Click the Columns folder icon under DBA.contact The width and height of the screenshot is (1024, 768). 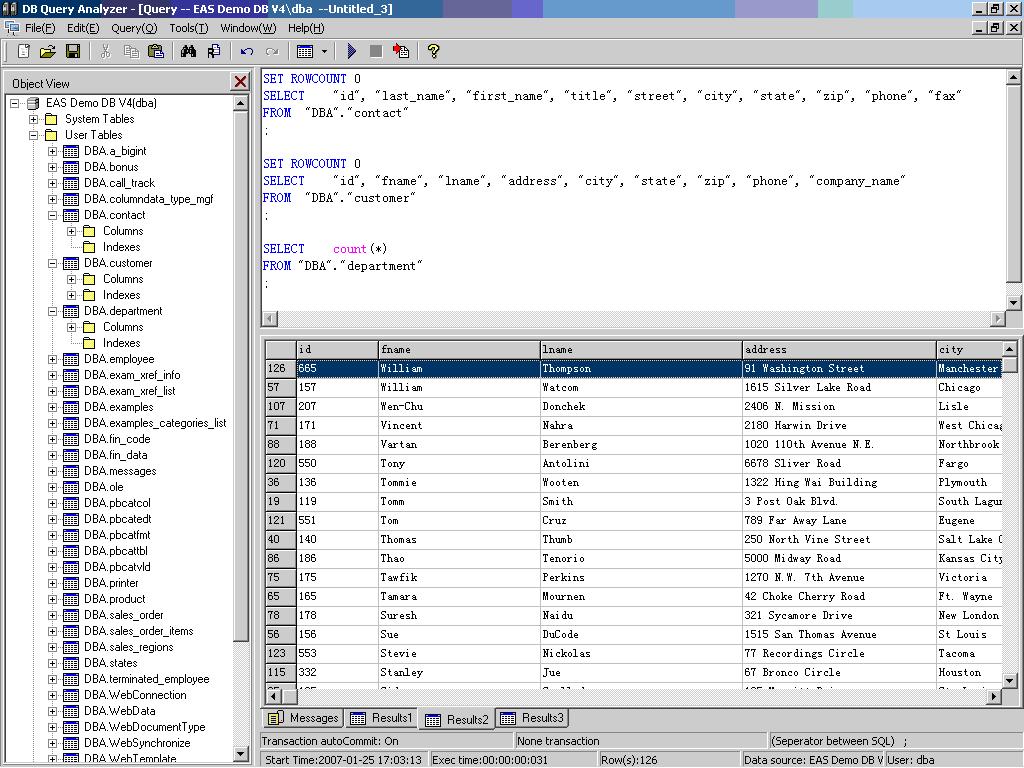(x=89, y=231)
